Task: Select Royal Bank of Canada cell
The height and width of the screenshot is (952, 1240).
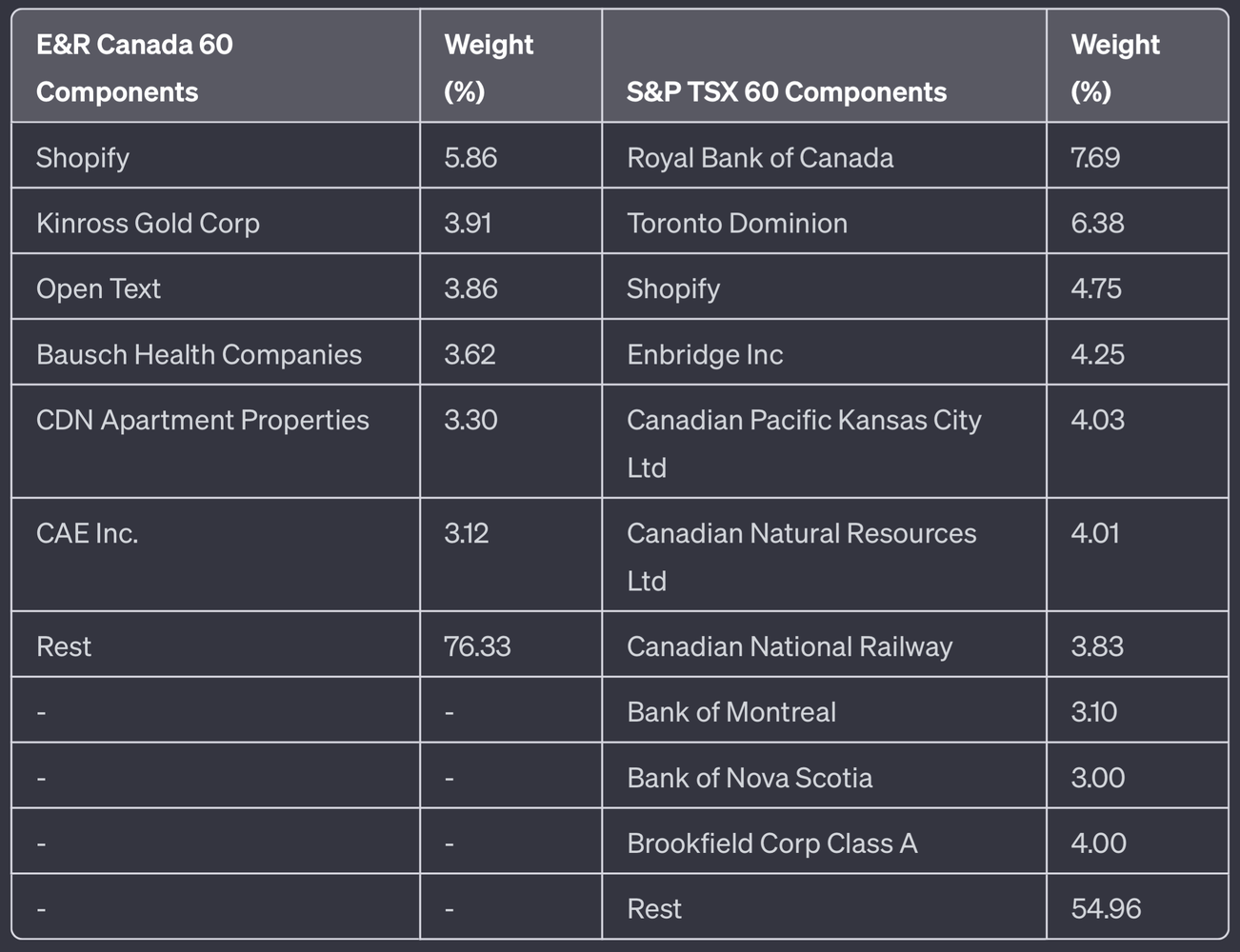Action: [760, 157]
